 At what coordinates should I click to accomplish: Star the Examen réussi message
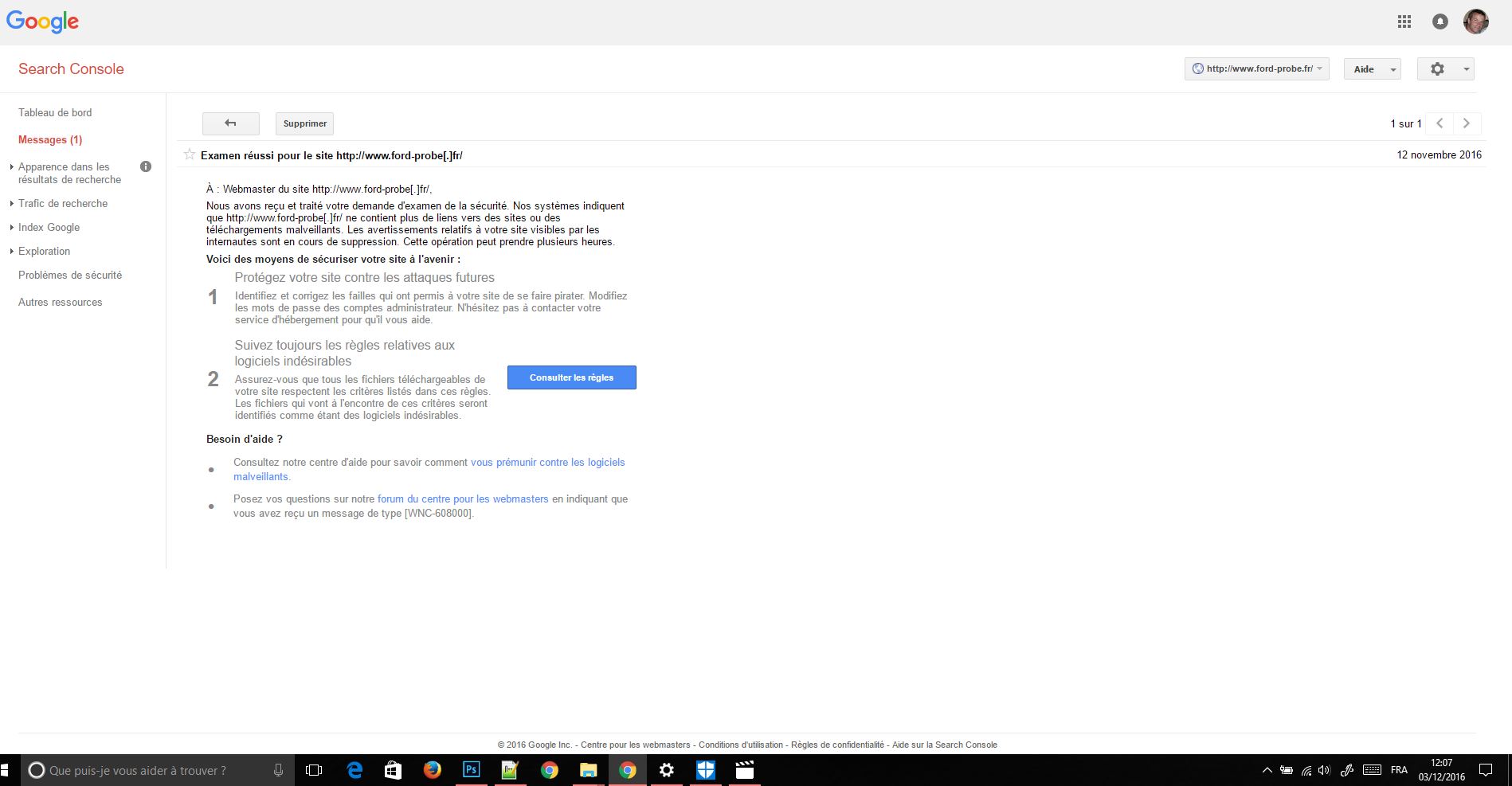190,154
